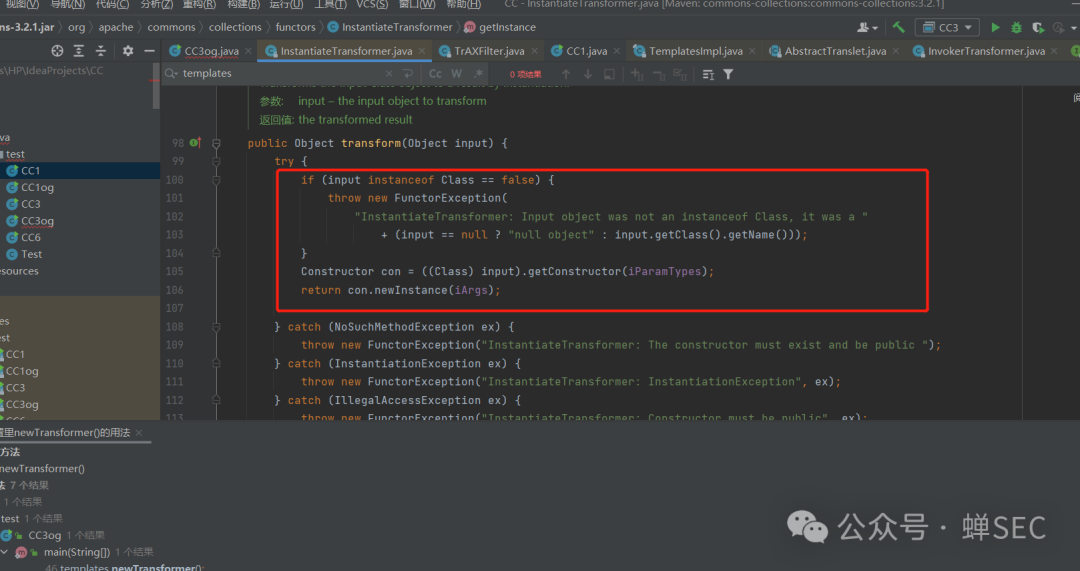
Task: Go to previous search occurrence arrow
Action: 566,74
